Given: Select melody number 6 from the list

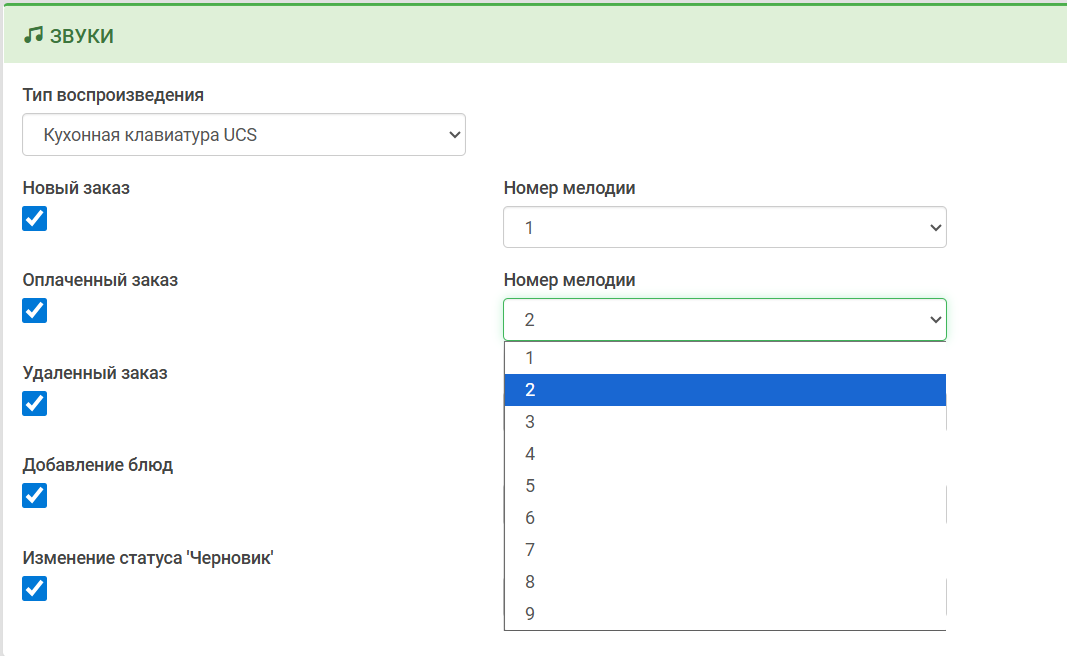Looking at the screenshot, I should pos(724,518).
